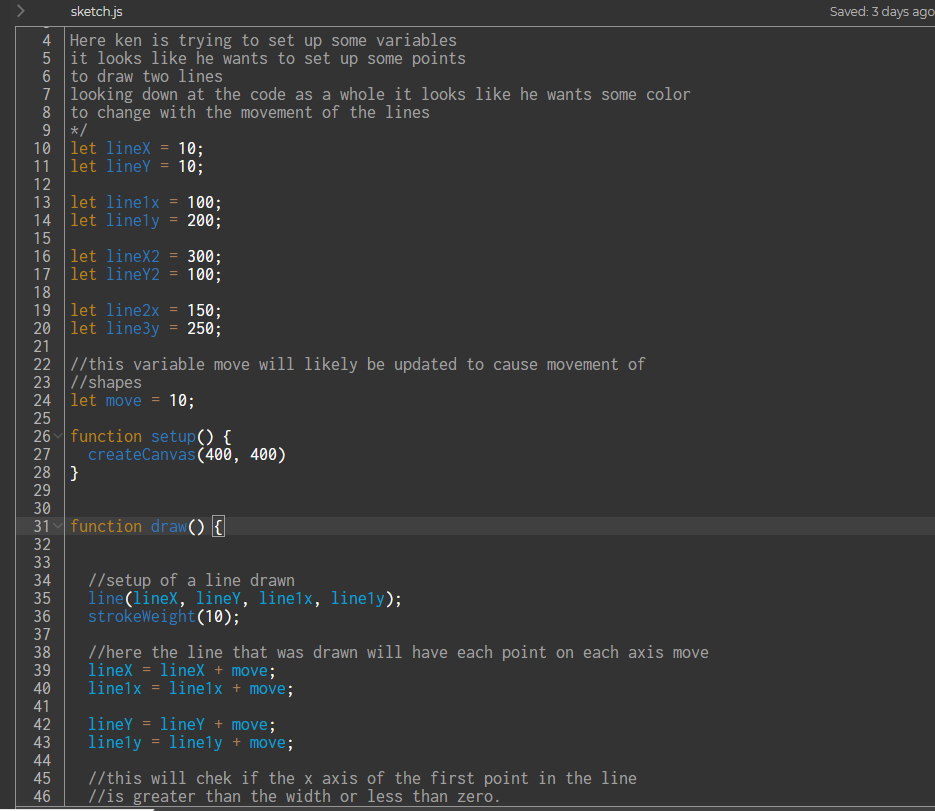Click line number 24 in the gutter
The width and height of the screenshot is (935, 811).
42,401
